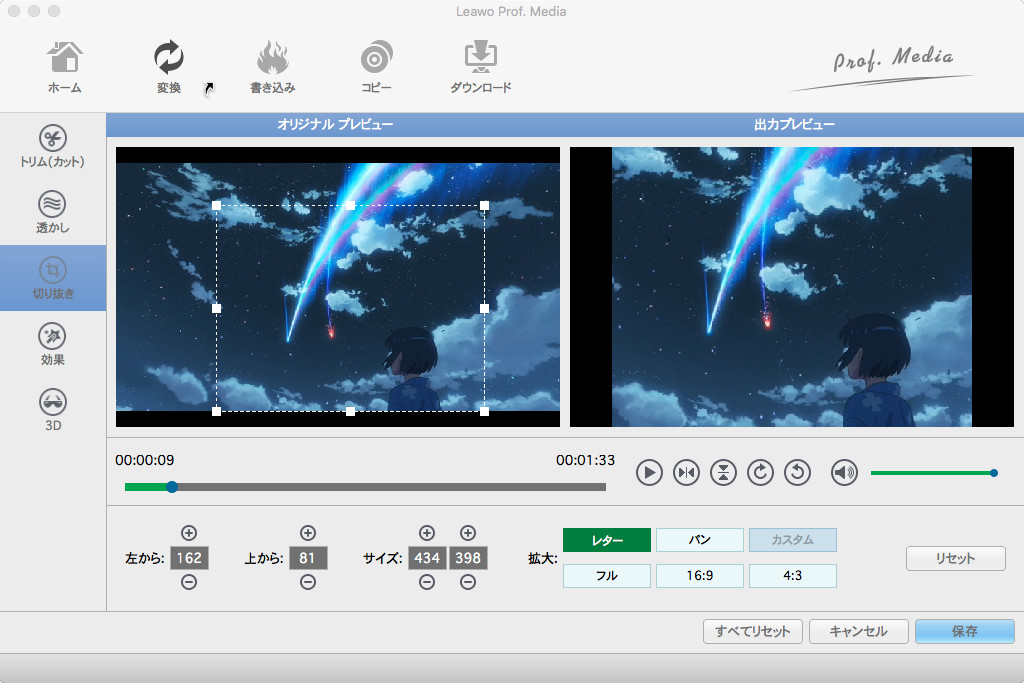Select the 透かし watermark tool
The width and height of the screenshot is (1024, 683).
(x=53, y=212)
